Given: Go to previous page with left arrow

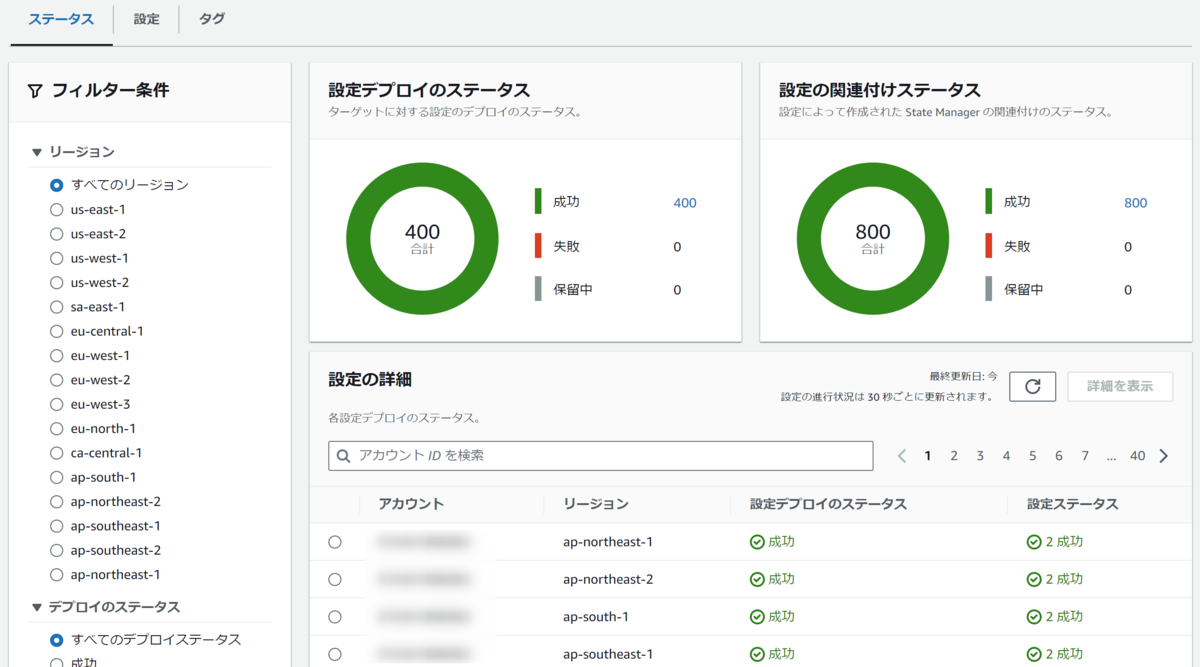Looking at the screenshot, I should click(x=901, y=456).
